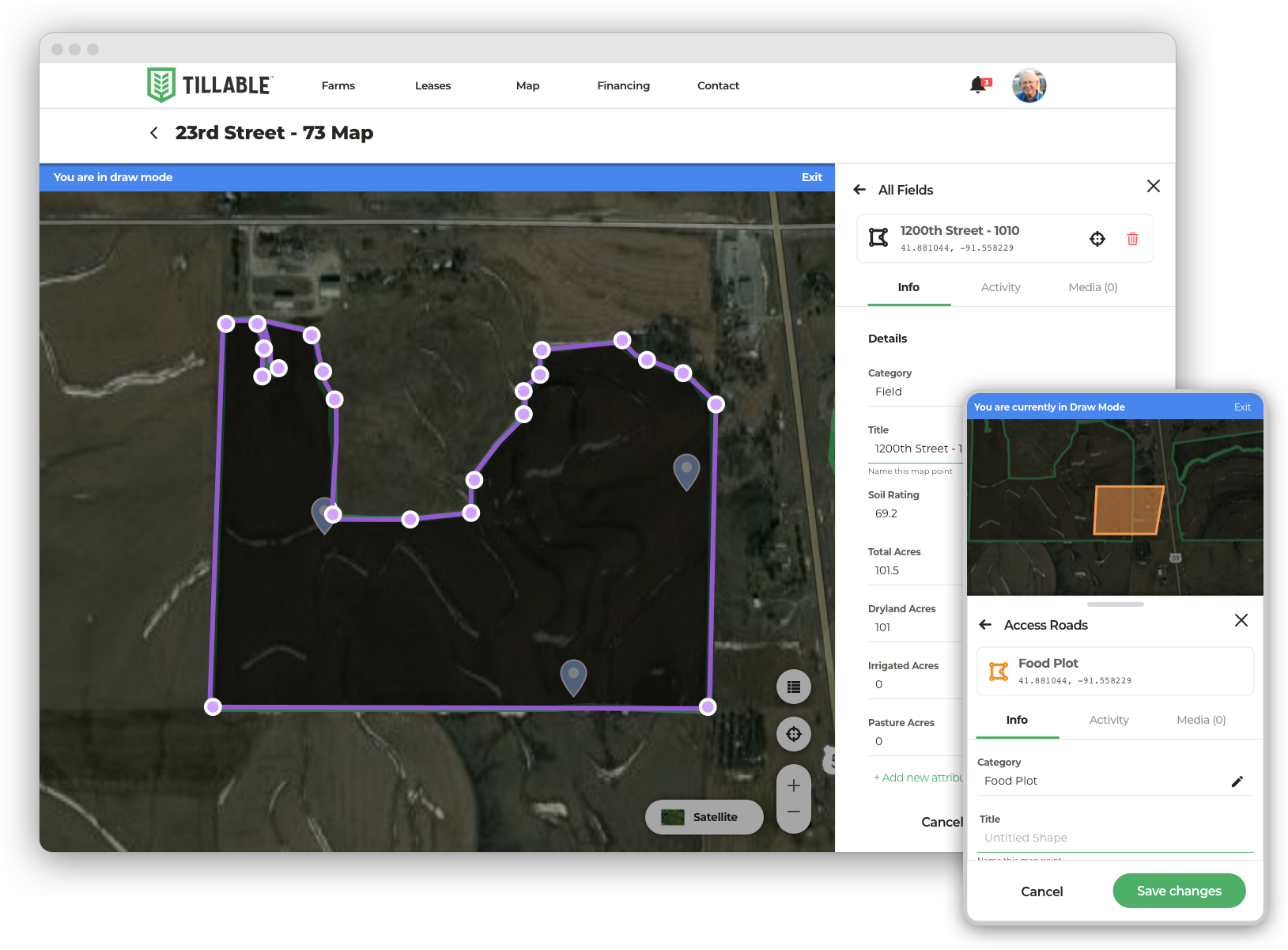Viewport: 1288px width, 950px height.
Task: Go back from 23rd Street map page
Action: pos(154,133)
